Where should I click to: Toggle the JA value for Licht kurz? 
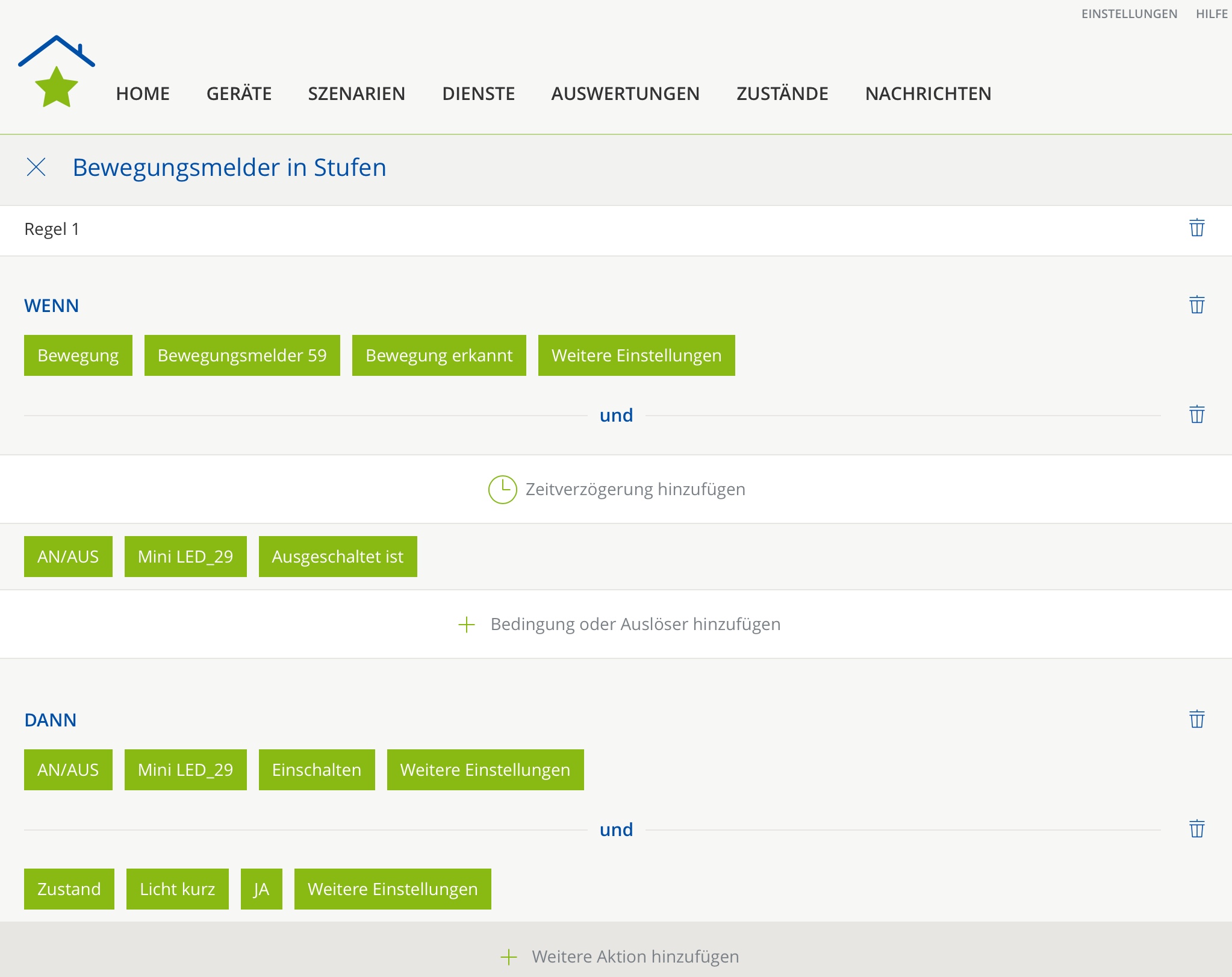pos(261,889)
